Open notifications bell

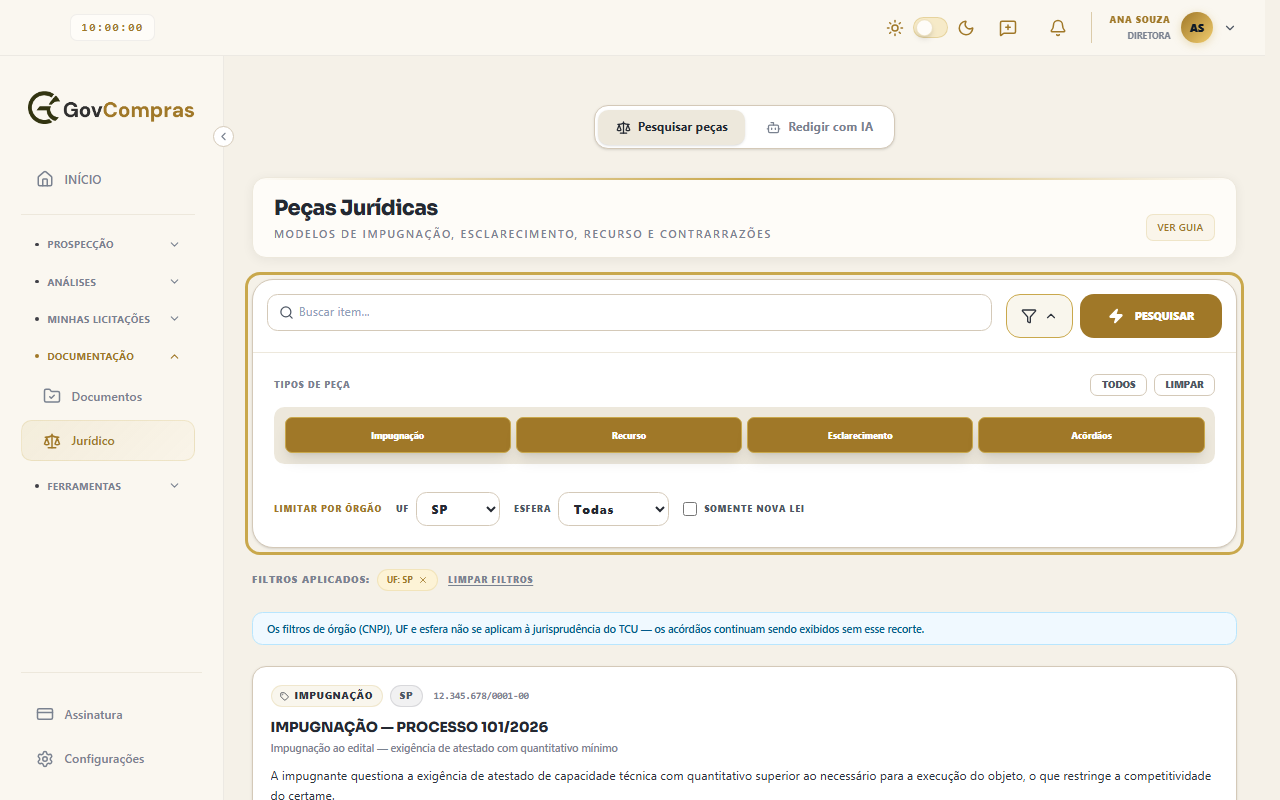click(1058, 28)
